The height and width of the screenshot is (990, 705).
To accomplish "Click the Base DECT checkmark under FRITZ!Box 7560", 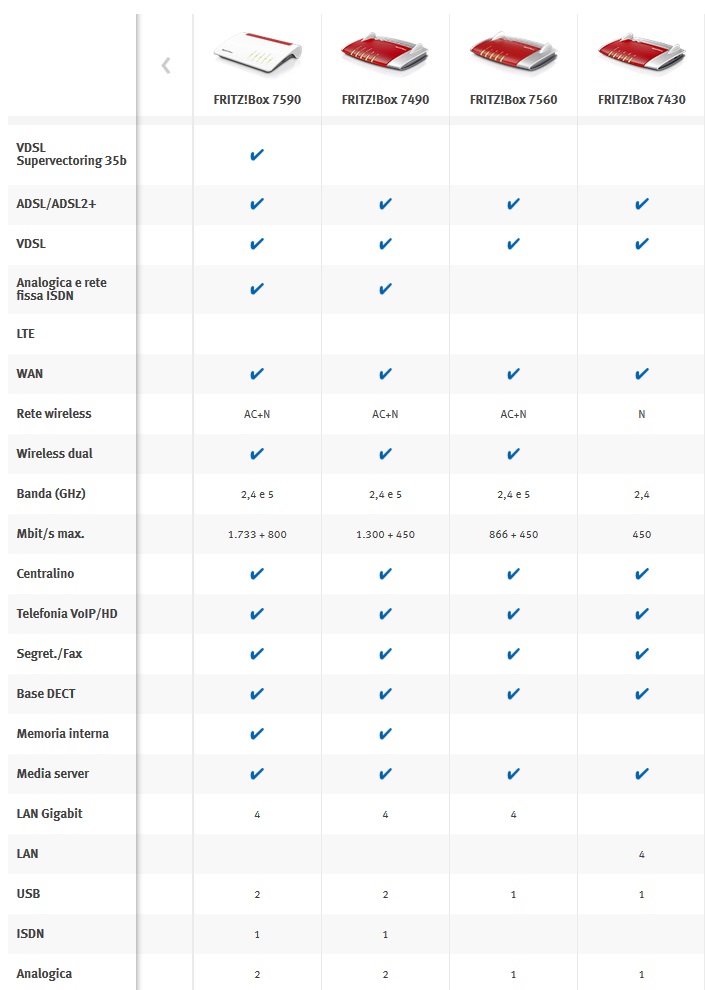I will (513, 694).
